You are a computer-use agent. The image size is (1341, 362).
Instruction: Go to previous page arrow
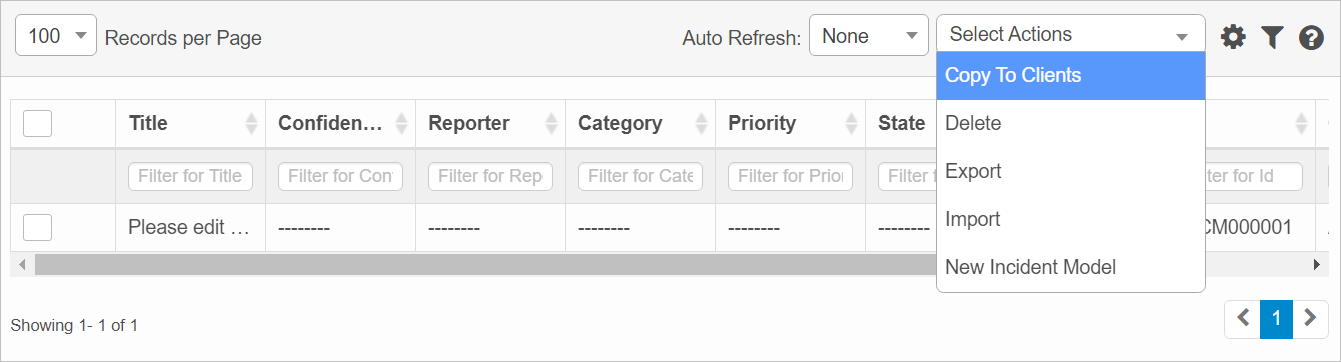pos(1243,319)
